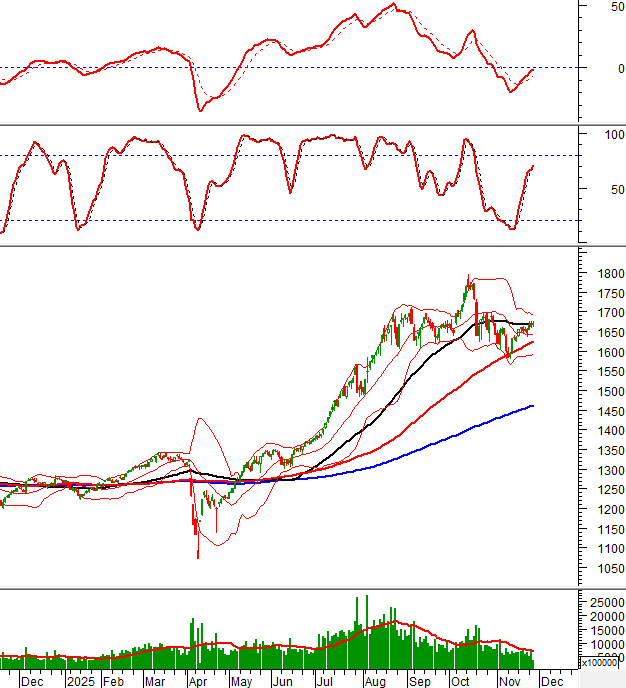626x688 pixels.
Task: Click the Jun label on the time axis
Action: coord(285,681)
